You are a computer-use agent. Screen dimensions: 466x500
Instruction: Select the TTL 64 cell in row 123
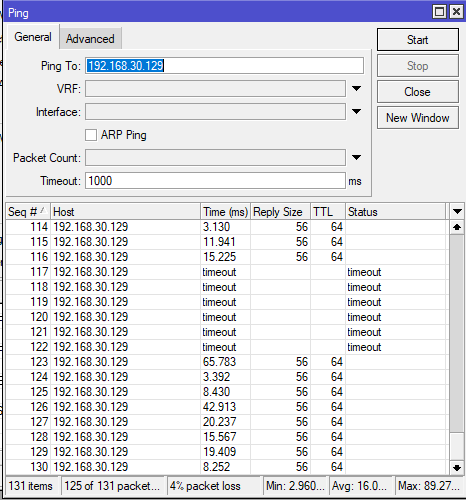click(x=328, y=362)
